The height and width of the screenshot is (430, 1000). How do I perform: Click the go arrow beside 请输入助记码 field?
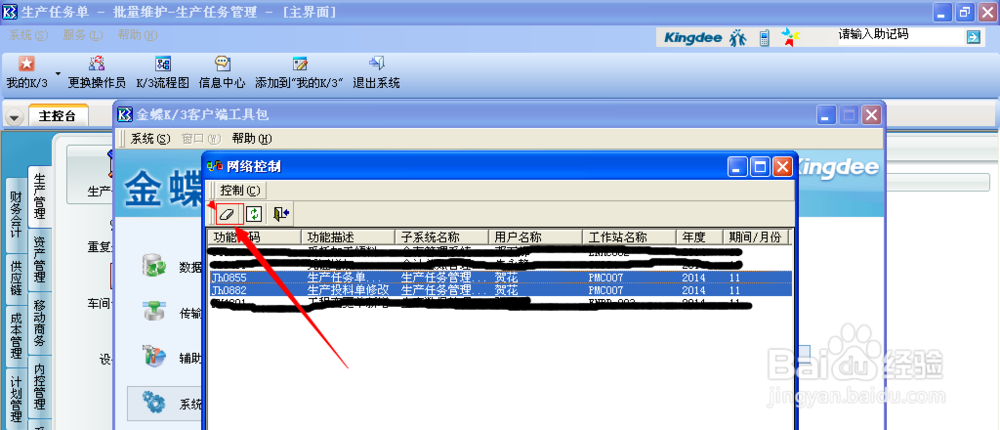click(973, 37)
